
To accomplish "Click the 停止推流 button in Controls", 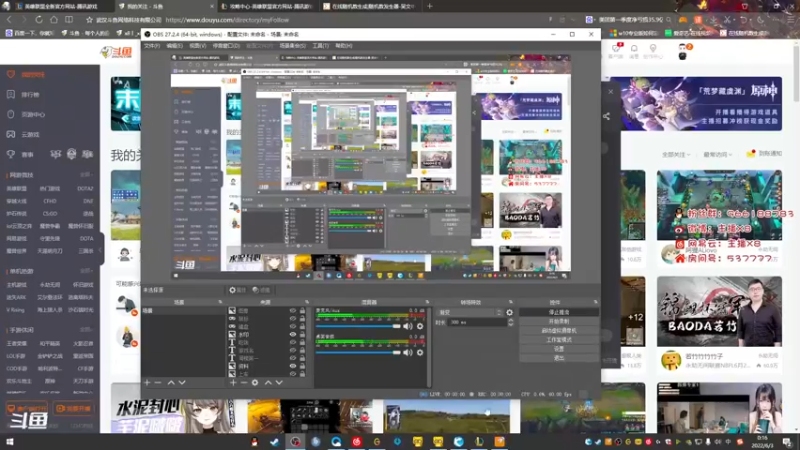I will pos(559,312).
